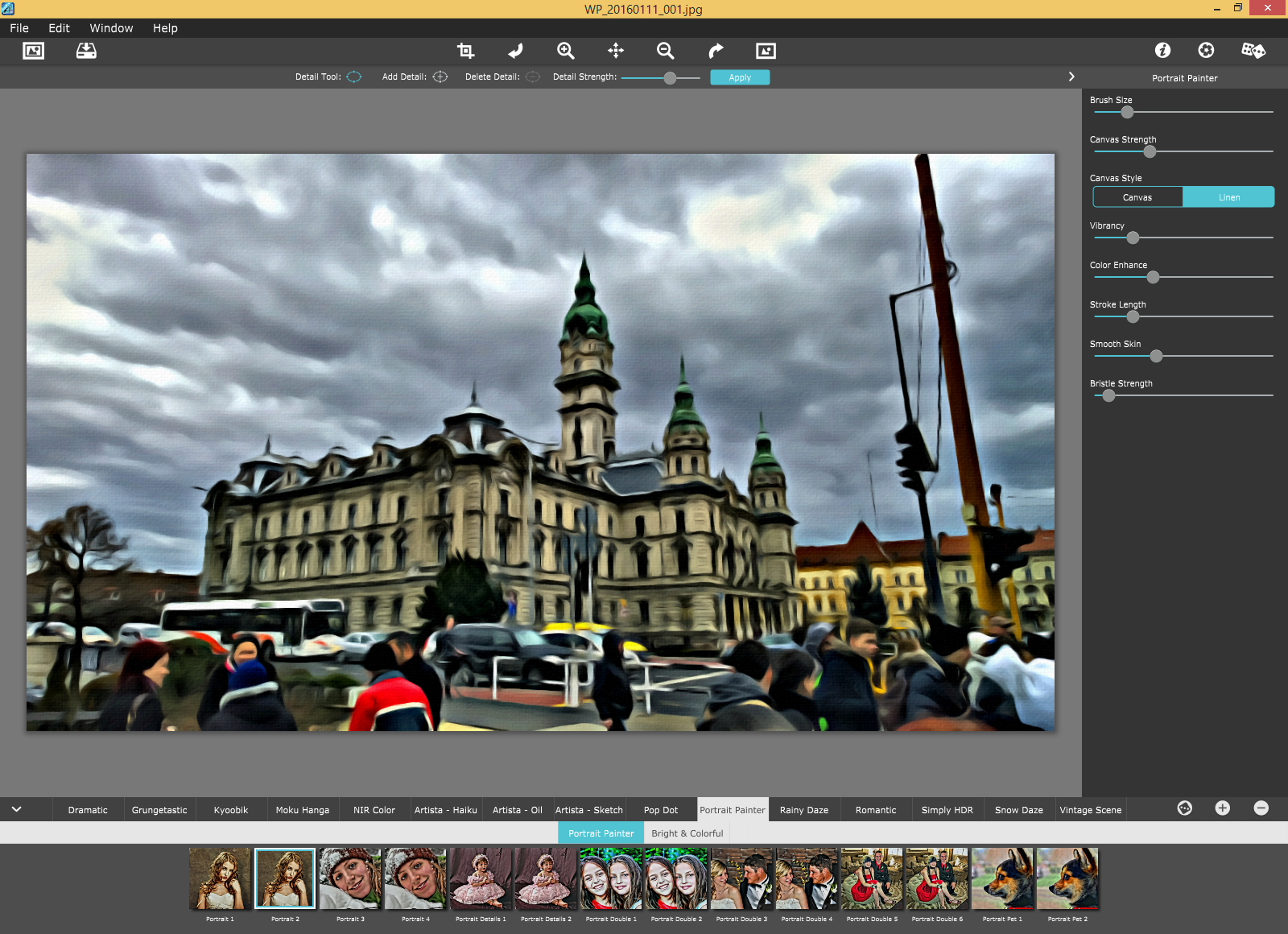Open the info icon
The width and height of the screenshot is (1288, 934).
click(x=1162, y=50)
